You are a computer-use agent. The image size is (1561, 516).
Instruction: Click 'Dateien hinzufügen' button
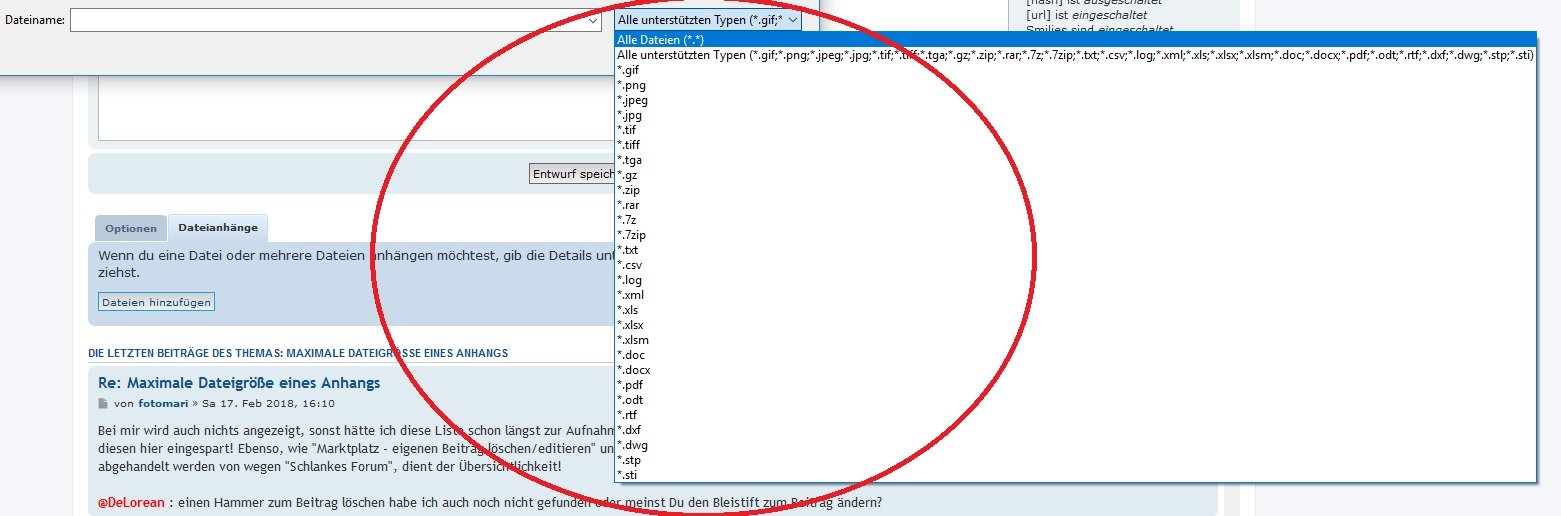[x=156, y=302]
